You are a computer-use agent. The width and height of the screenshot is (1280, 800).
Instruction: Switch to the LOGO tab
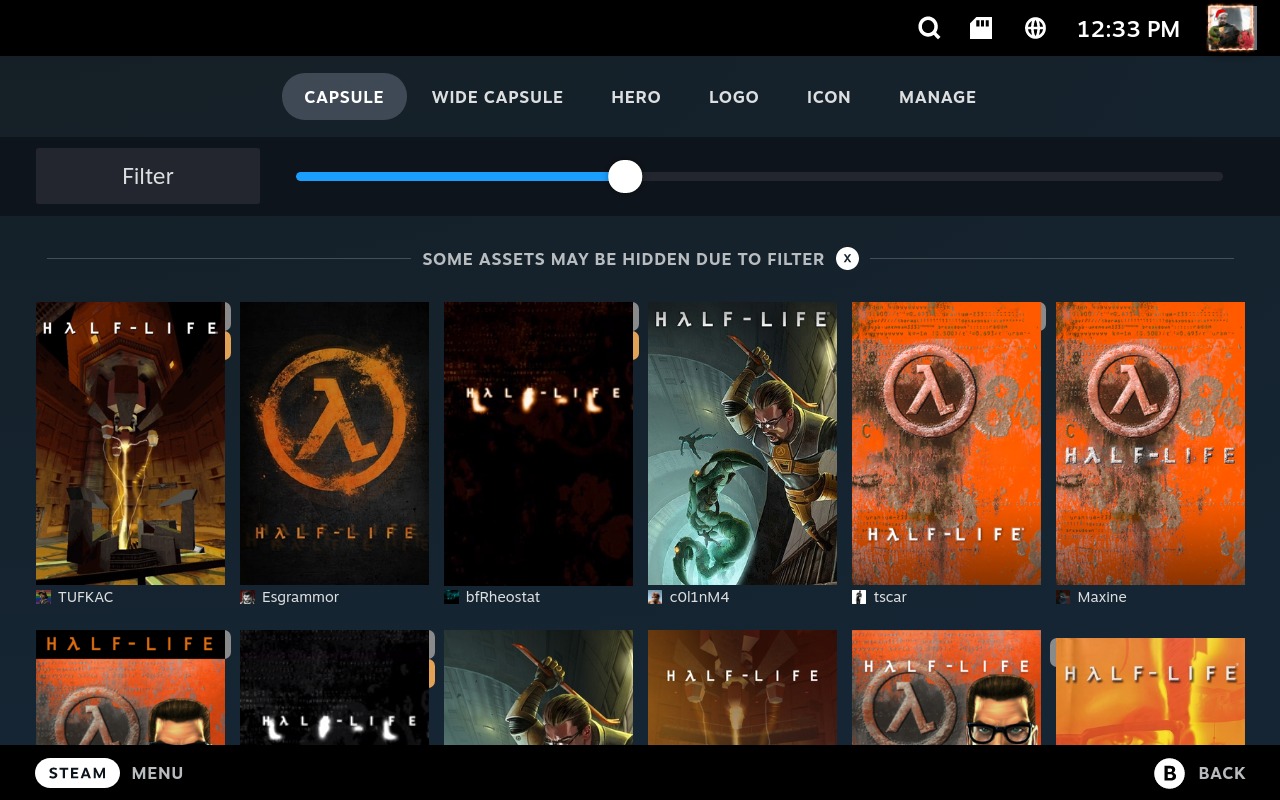[733, 97]
